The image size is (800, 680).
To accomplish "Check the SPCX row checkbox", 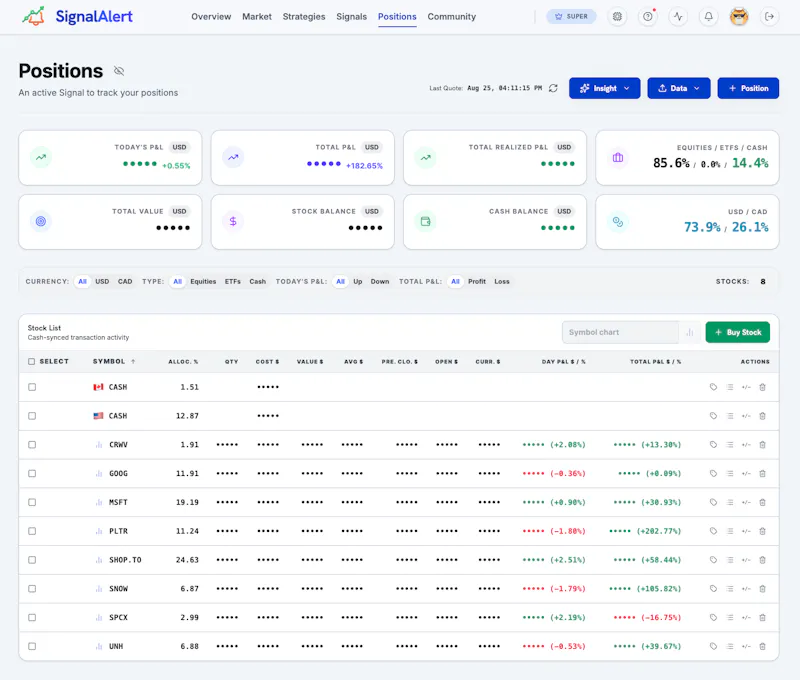I will coord(32,618).
